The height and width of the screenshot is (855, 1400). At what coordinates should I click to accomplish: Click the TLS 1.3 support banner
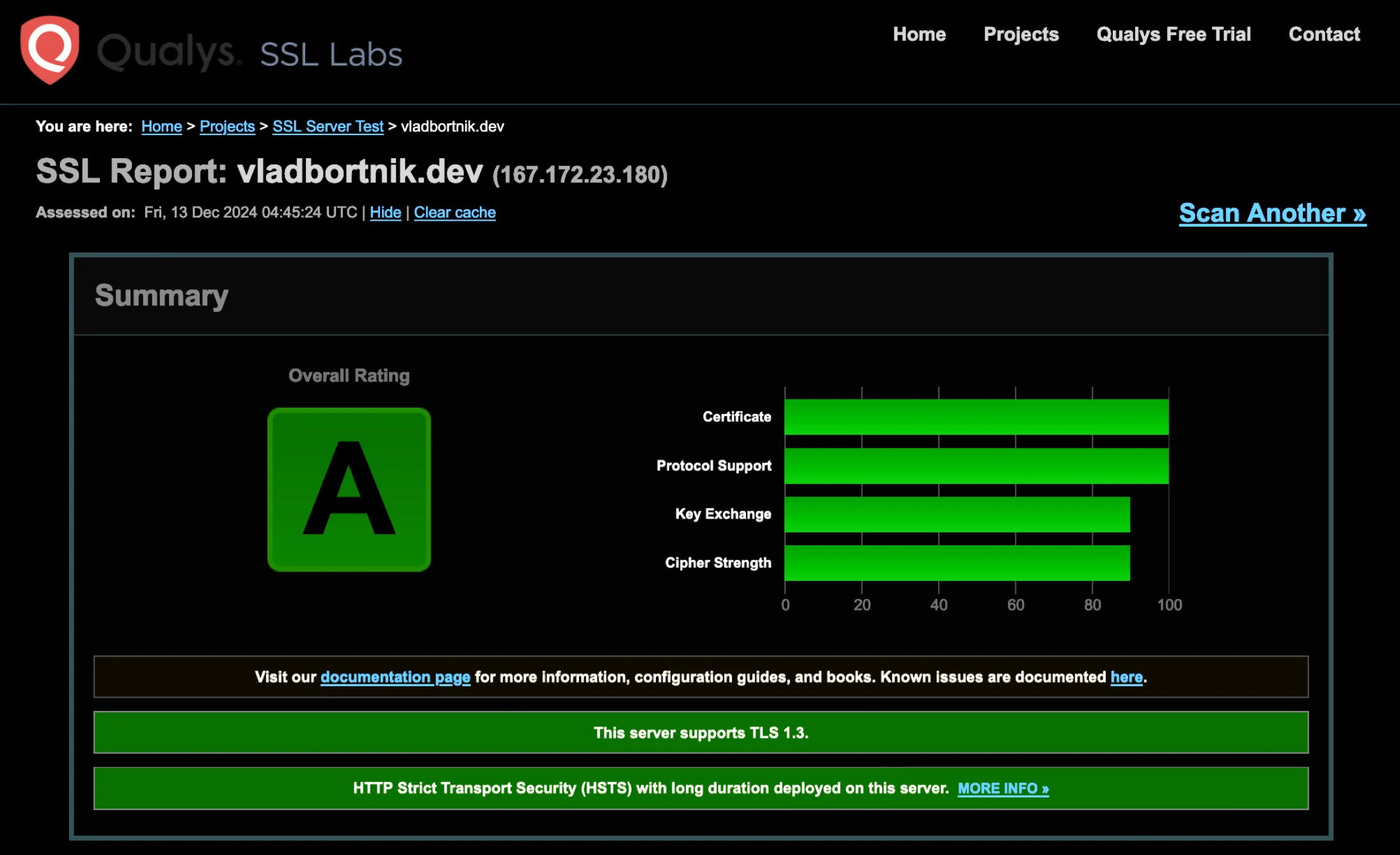point(701,733)
